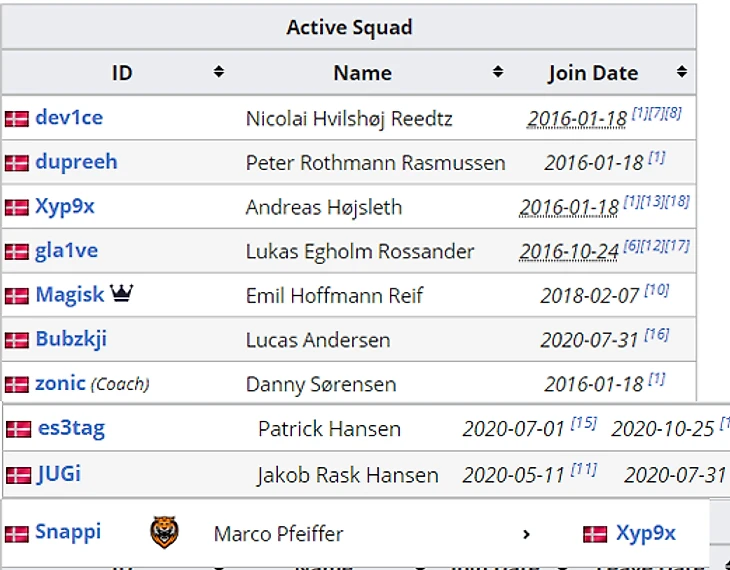Click the Danish flag next to es3tag
This screenshot has width=730, height=570.
[18, 429]
